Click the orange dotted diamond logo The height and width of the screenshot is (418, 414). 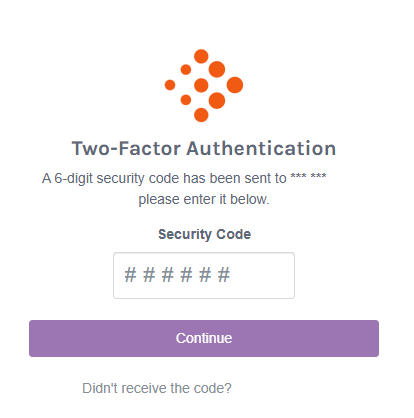click(204, 85)
